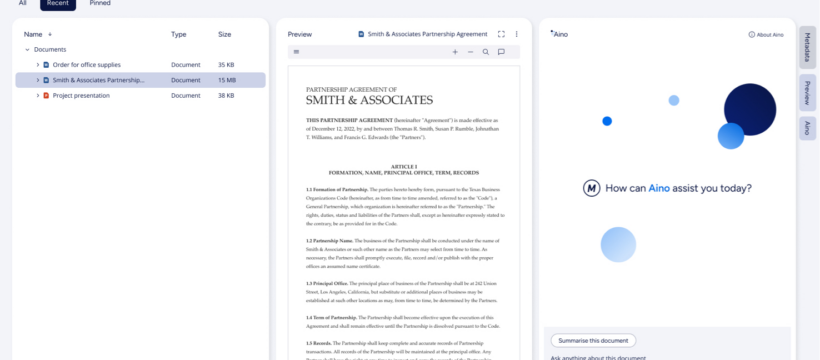Viewport: 820px width, 360px height.
Task: Zoom in with the plus icon
Action: click(x=455, y=52)
